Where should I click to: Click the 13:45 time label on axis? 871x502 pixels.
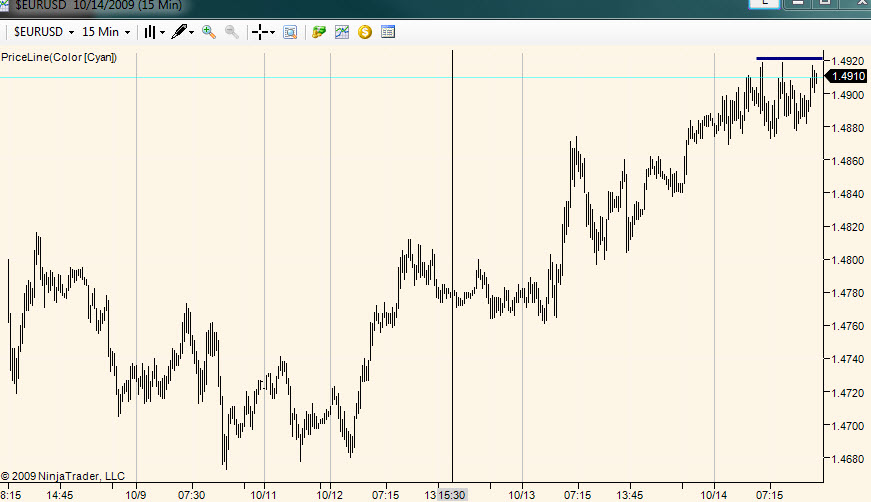(x=629, y=495)
